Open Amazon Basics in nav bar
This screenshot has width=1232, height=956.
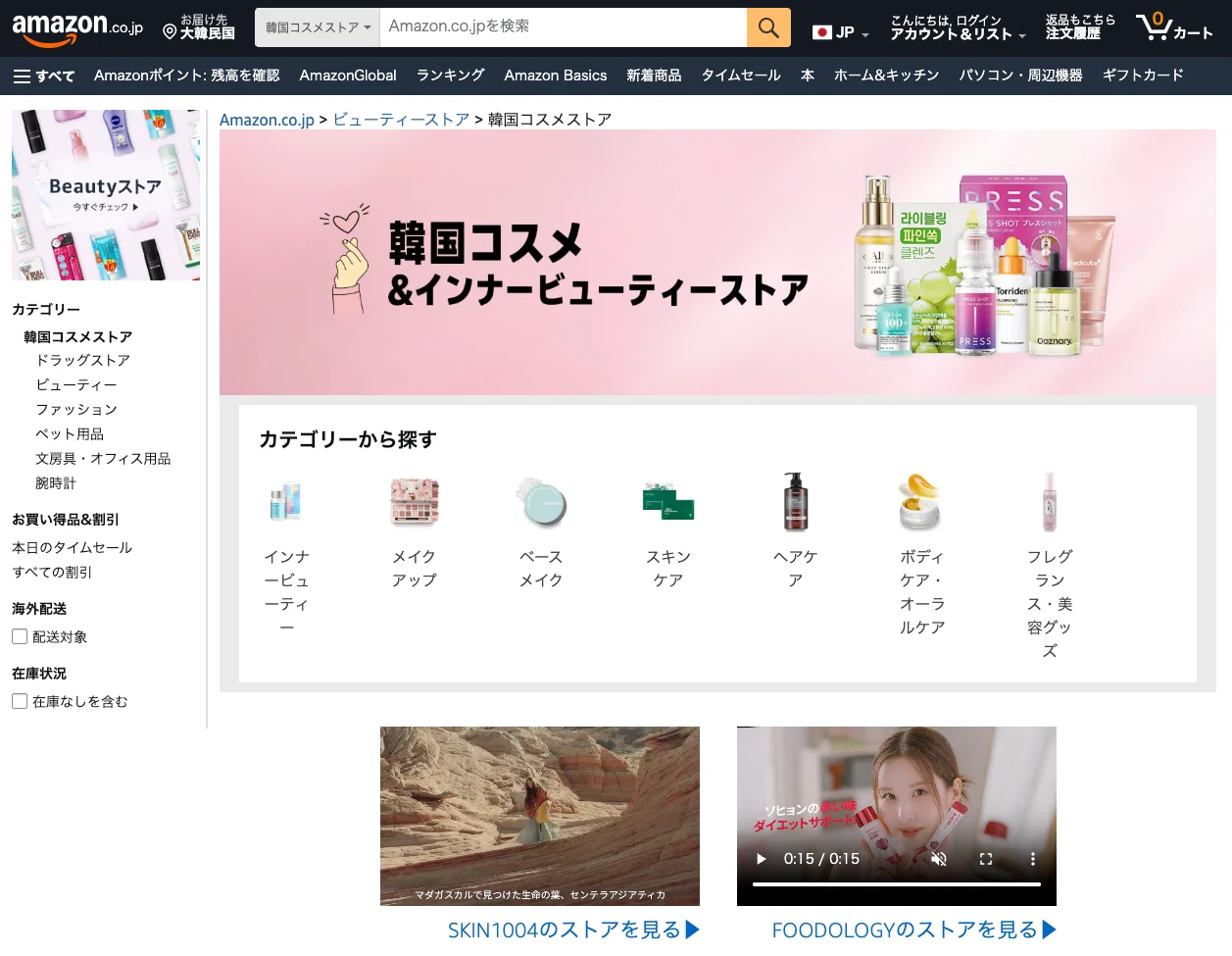pos(556,75)
